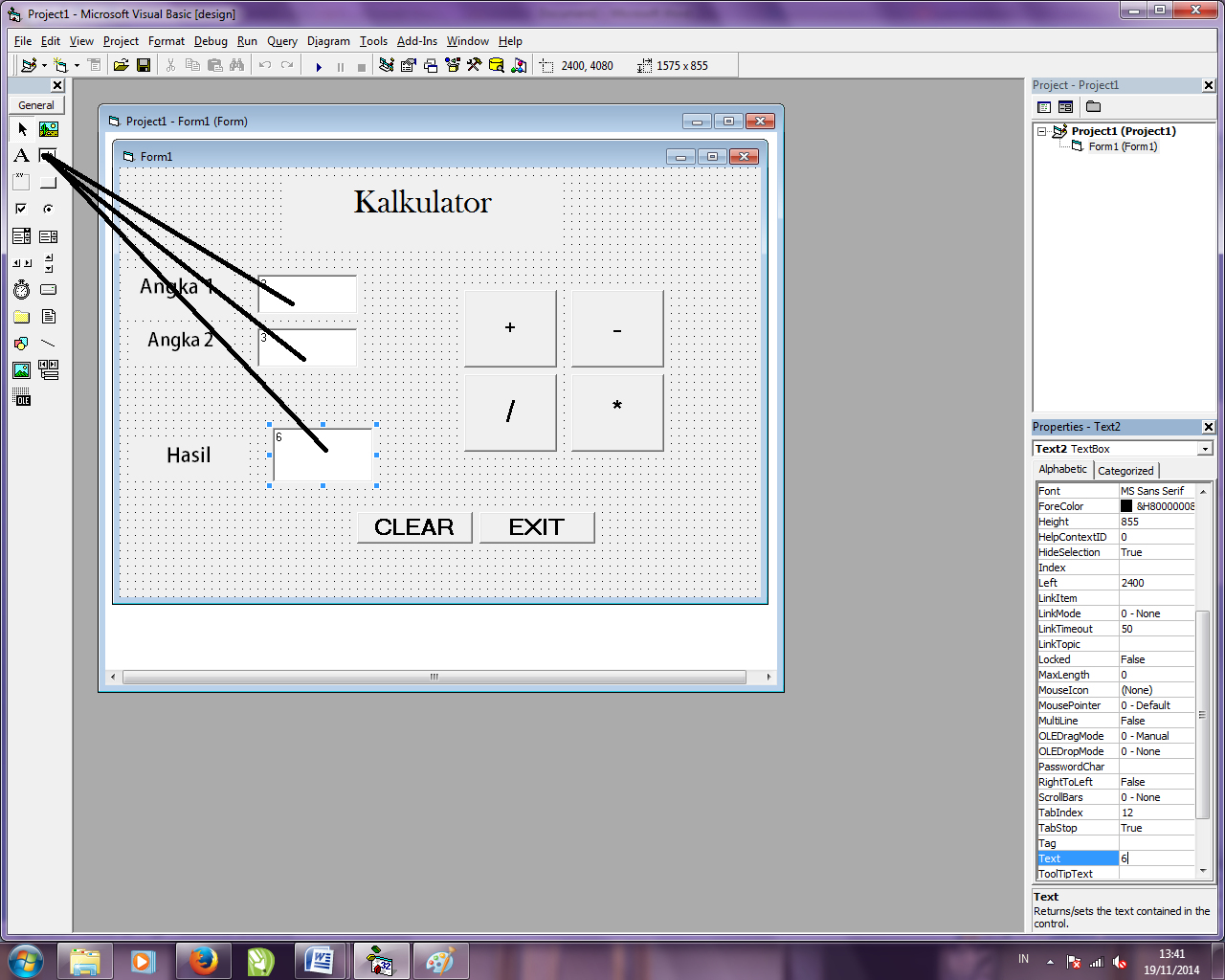Screen dimensions: 1225x980
Task: Open the Object Browser from the toolbar
Action: [x=452, y=65]
